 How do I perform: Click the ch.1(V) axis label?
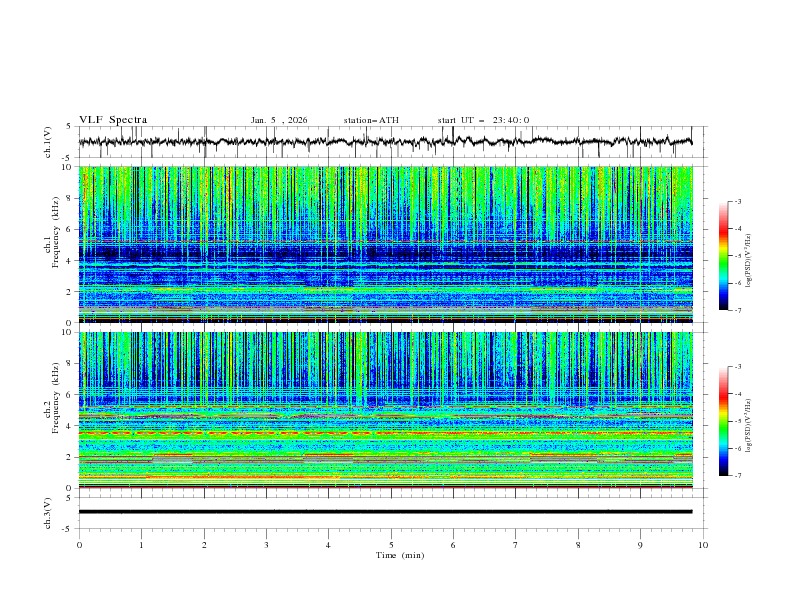coord(49,142)
